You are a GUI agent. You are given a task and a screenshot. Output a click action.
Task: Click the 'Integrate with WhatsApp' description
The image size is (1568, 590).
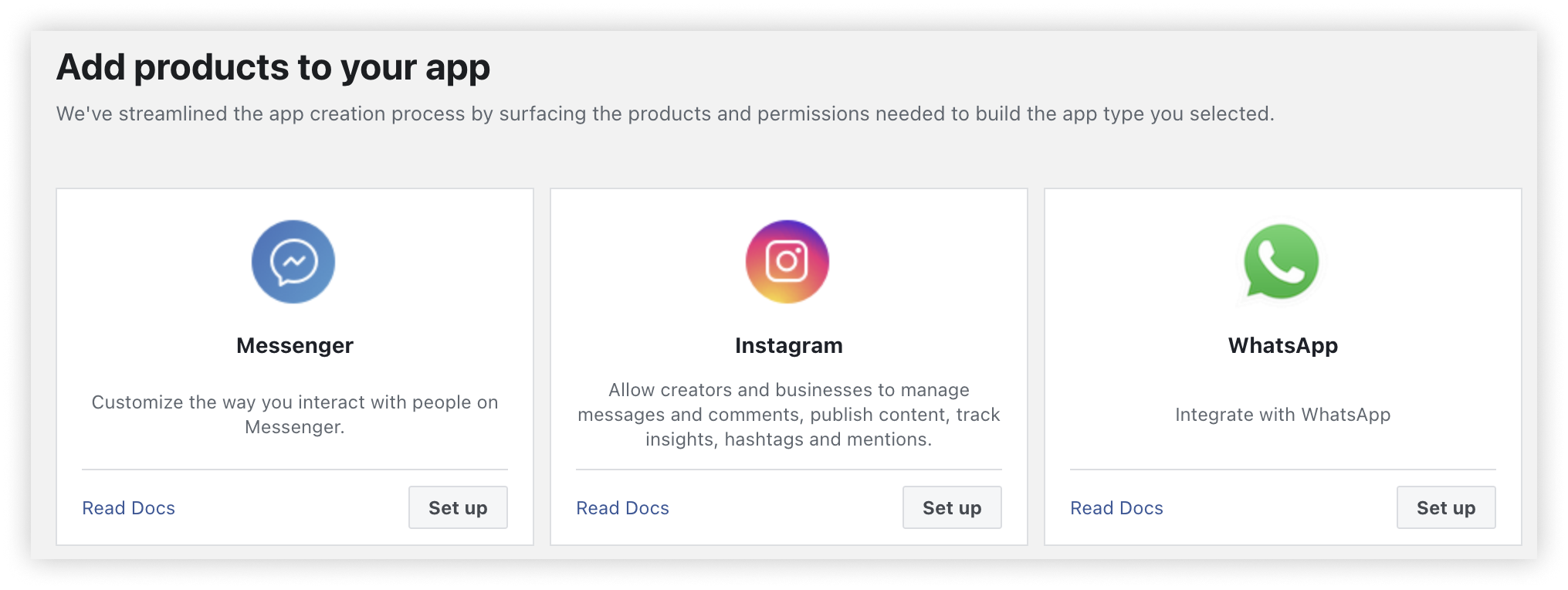tap(1283, 415)
